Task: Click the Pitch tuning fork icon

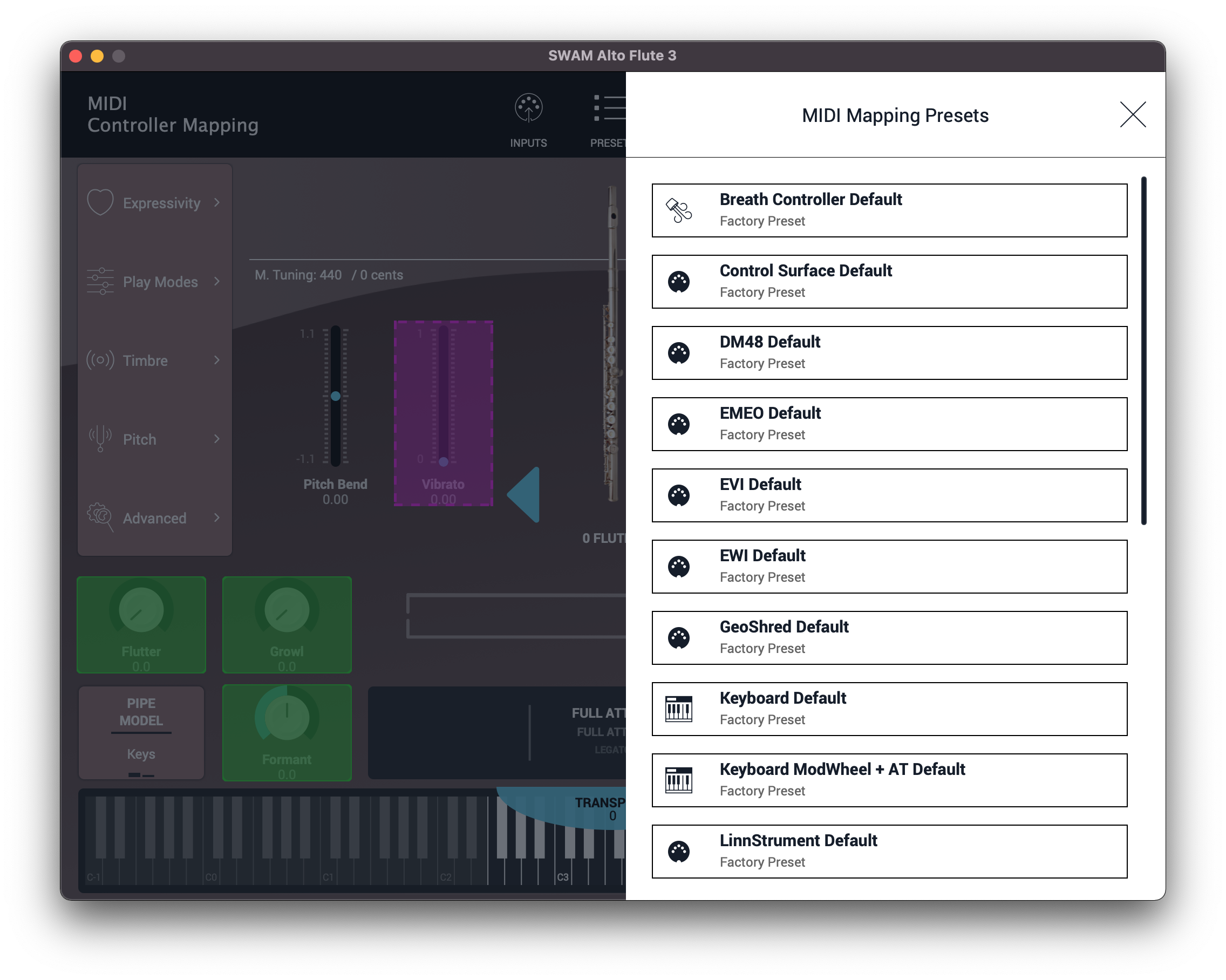Action: [x=100, y=439]
